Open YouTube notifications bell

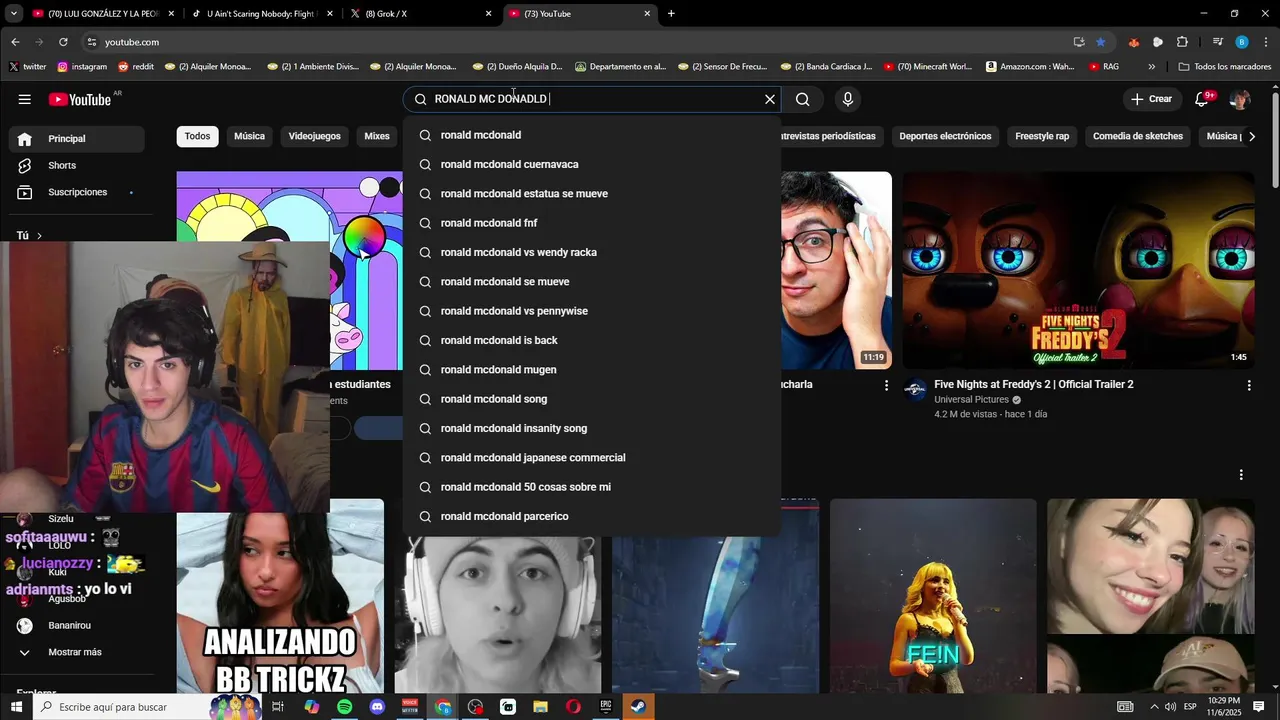(x=1203, y=99)
